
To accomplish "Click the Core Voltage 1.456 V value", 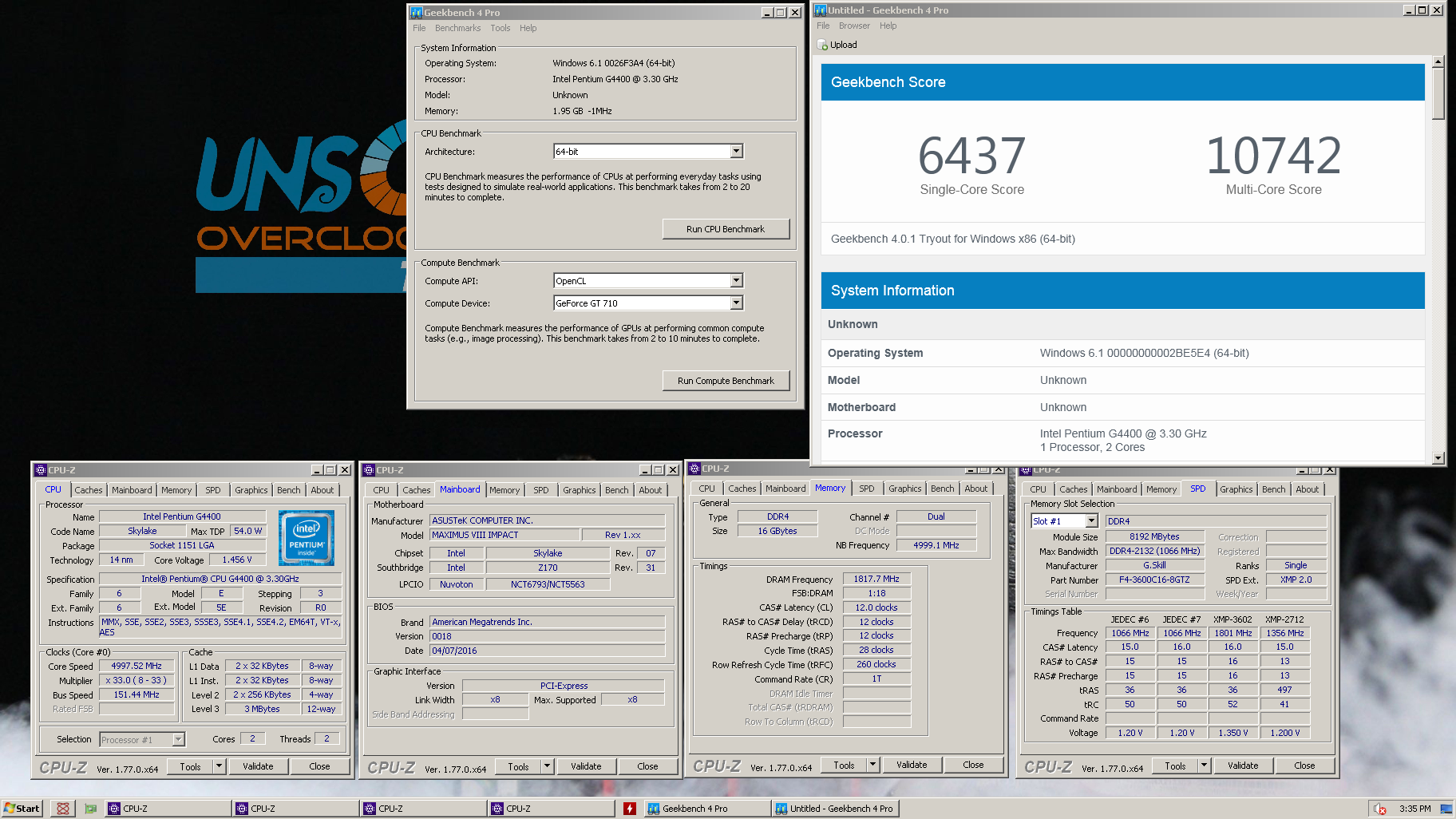I will [237, 560].
